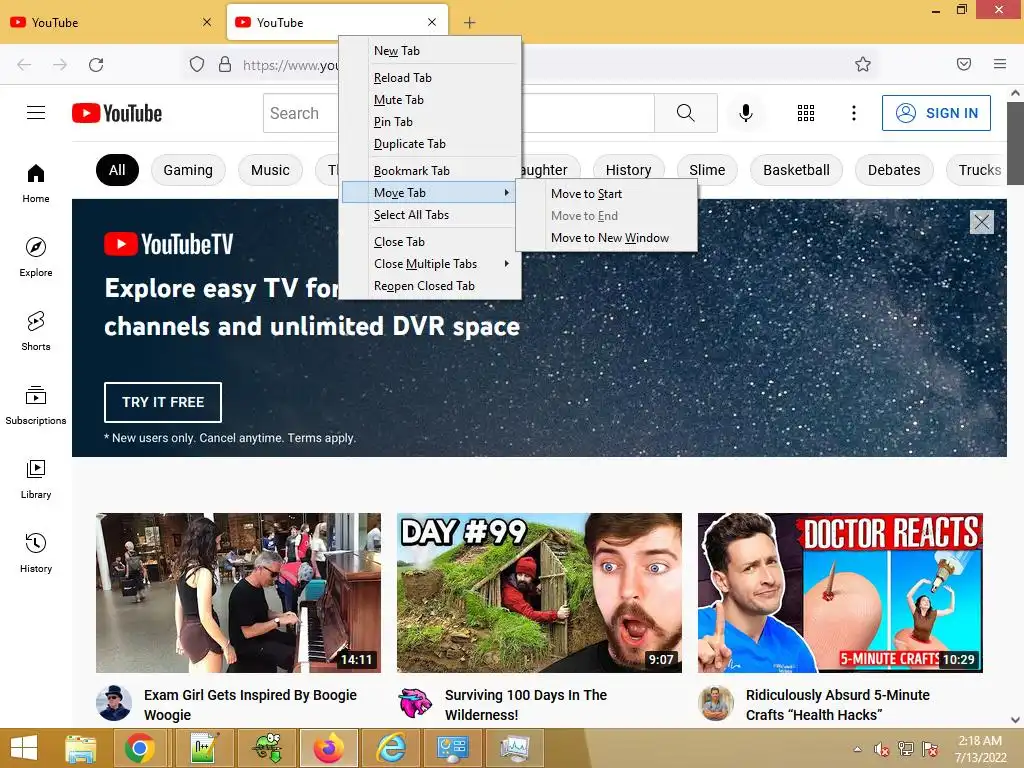Screen dimensions: 1024x768
Task: Open the YouTube settings three-dots menu
Action: pyautogui.click(x=854, y=113)
